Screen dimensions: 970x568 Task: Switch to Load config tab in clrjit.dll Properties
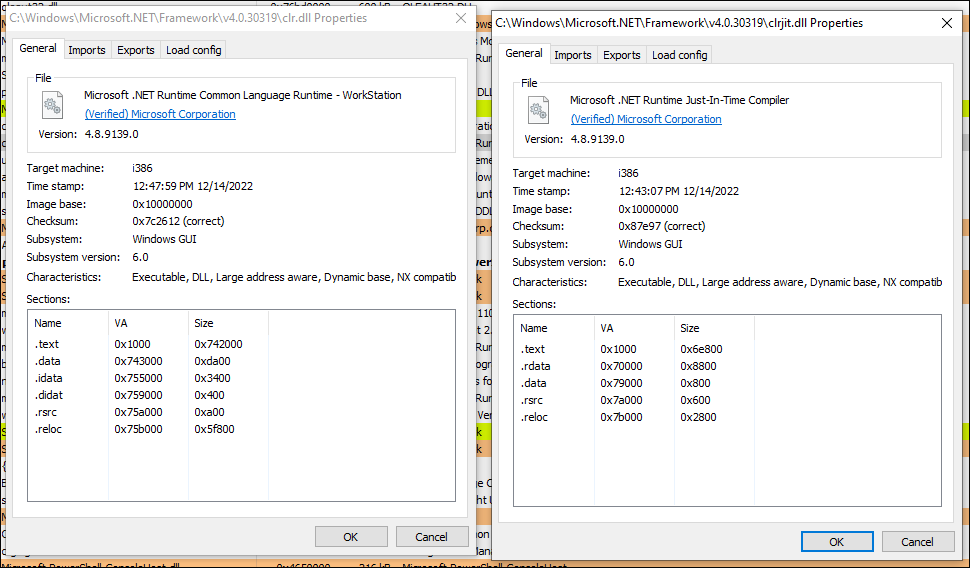(x=679, y=55)
